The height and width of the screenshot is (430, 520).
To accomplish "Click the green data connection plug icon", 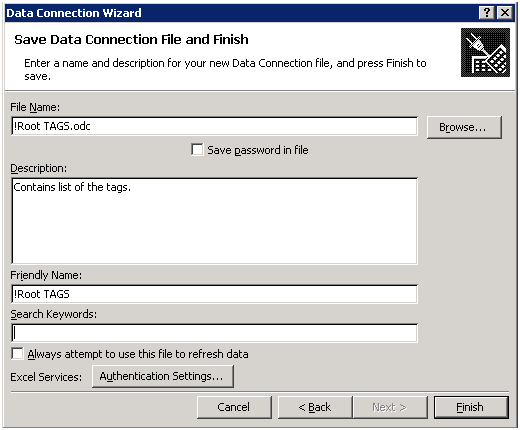I will click(x=485, y=52).
